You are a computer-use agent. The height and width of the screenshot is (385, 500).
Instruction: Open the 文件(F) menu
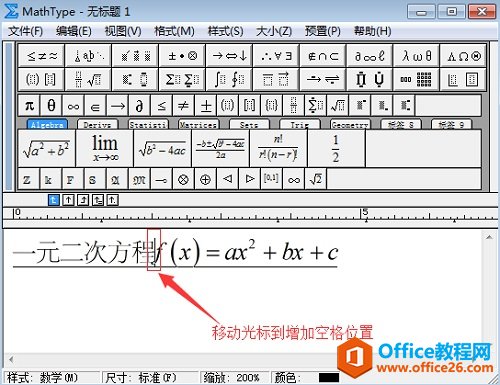pos(26,31)
